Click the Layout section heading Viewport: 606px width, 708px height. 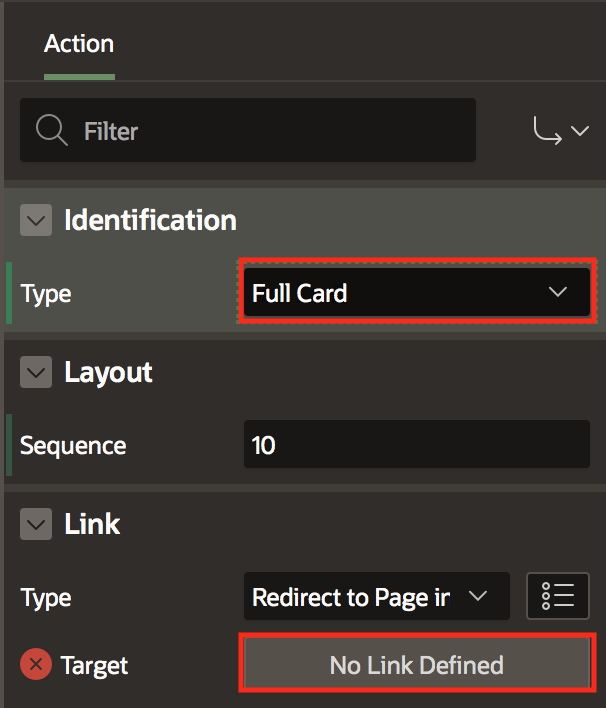tap(108, 373)
